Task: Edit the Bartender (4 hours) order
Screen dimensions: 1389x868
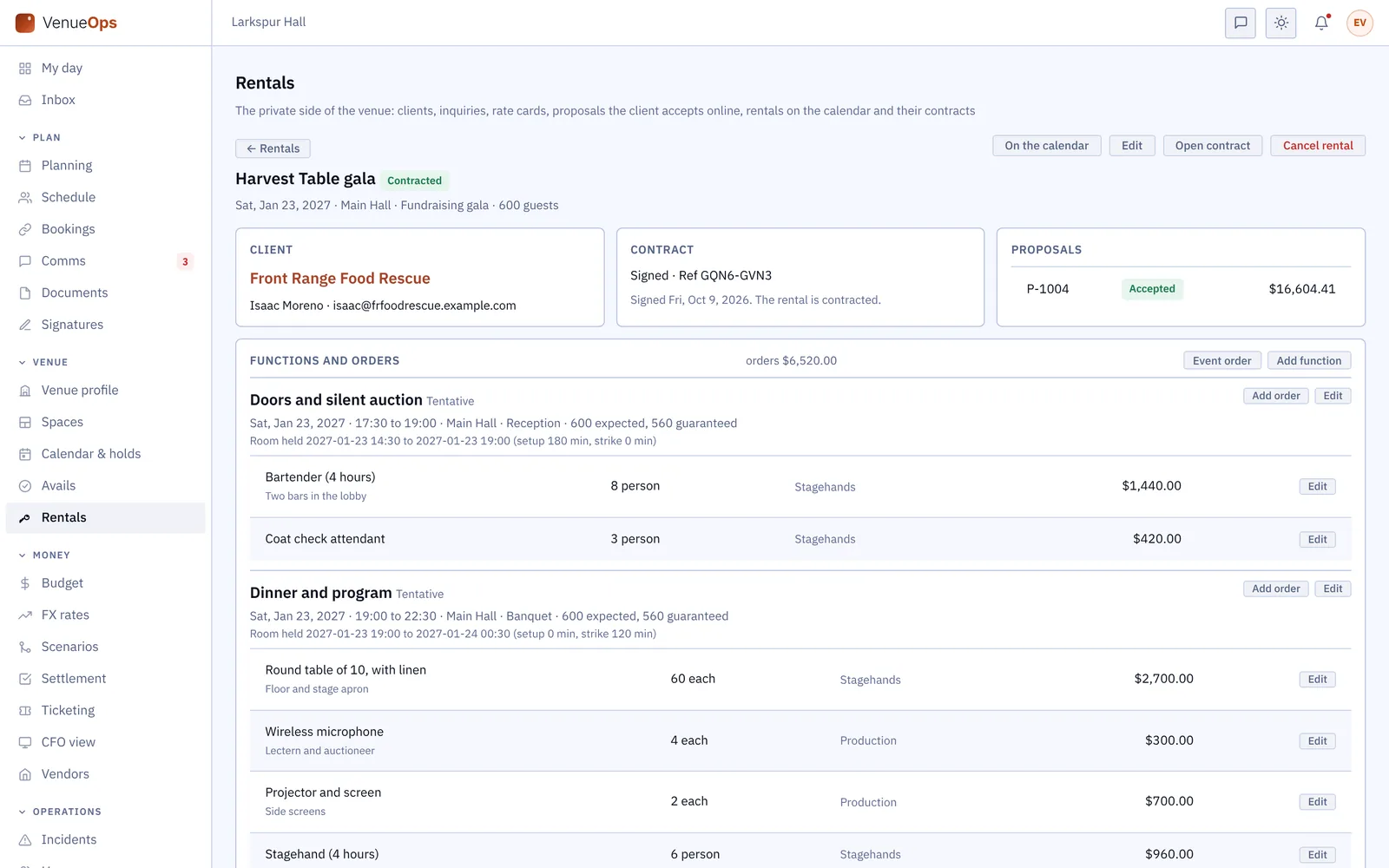Action: [1317, 486]
